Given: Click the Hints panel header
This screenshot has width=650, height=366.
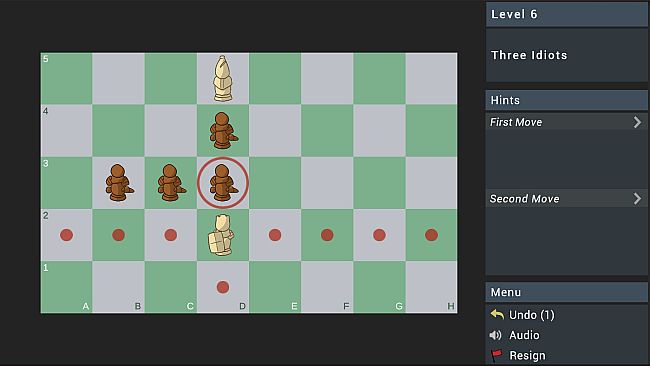Looking at the screenshot, I should coord(566,100).
